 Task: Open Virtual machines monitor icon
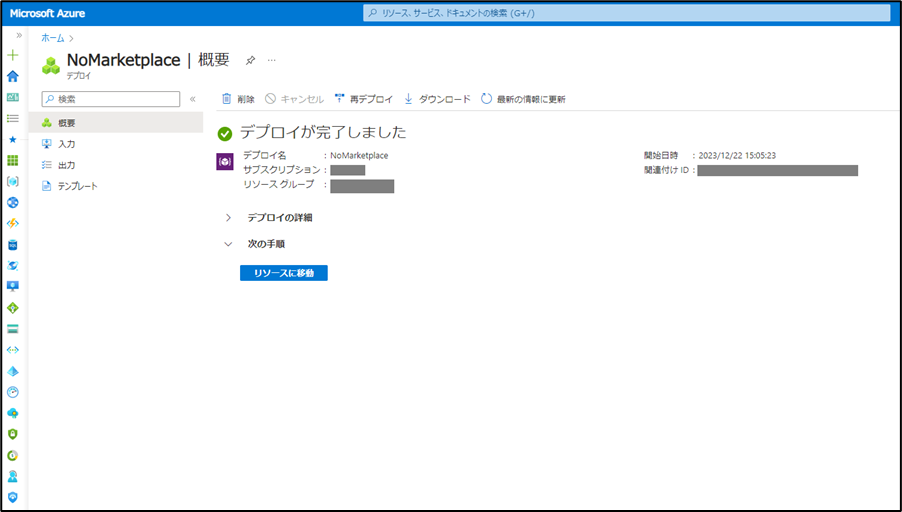pos(13,286)
